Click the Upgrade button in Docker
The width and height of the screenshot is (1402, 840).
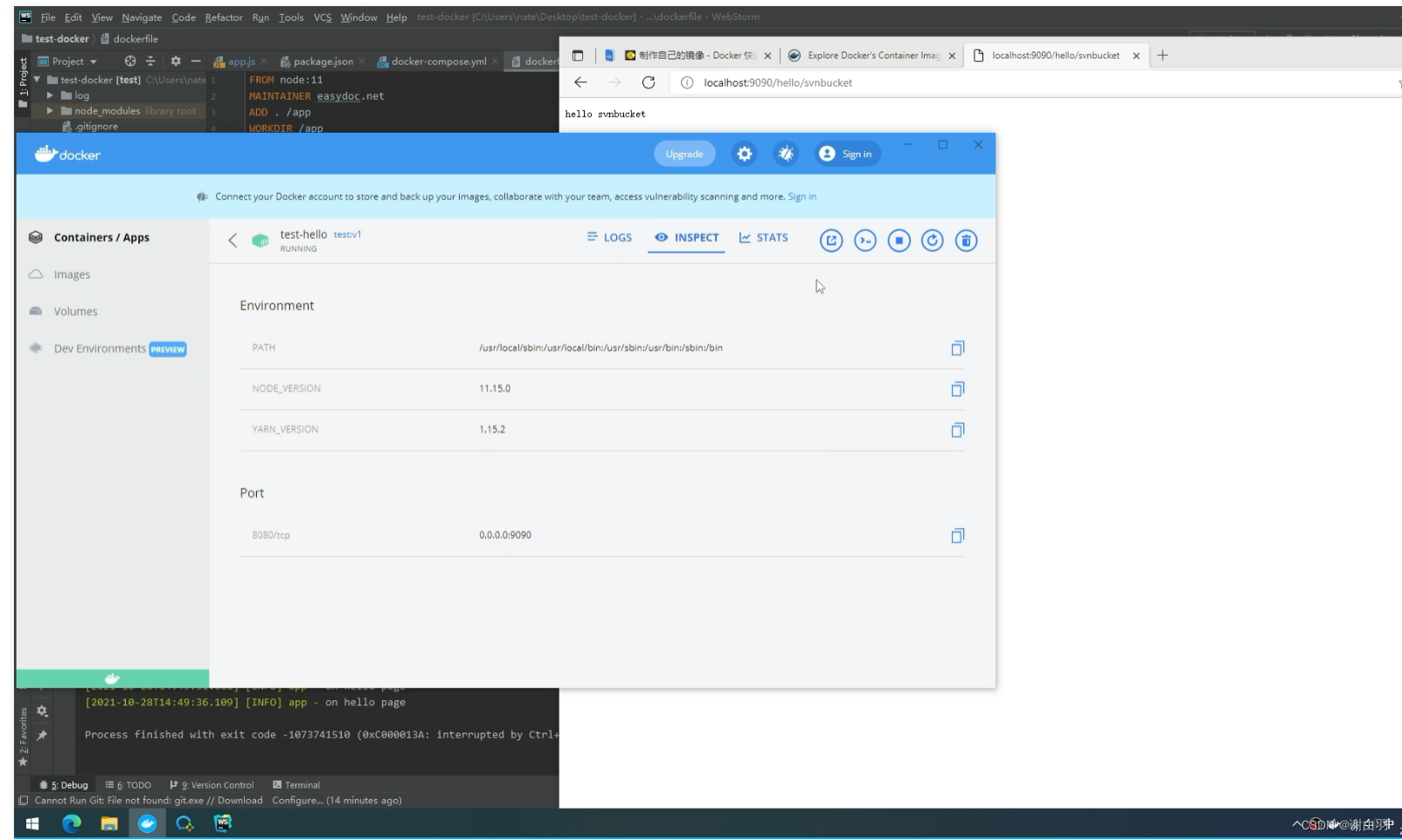point(684,154)
